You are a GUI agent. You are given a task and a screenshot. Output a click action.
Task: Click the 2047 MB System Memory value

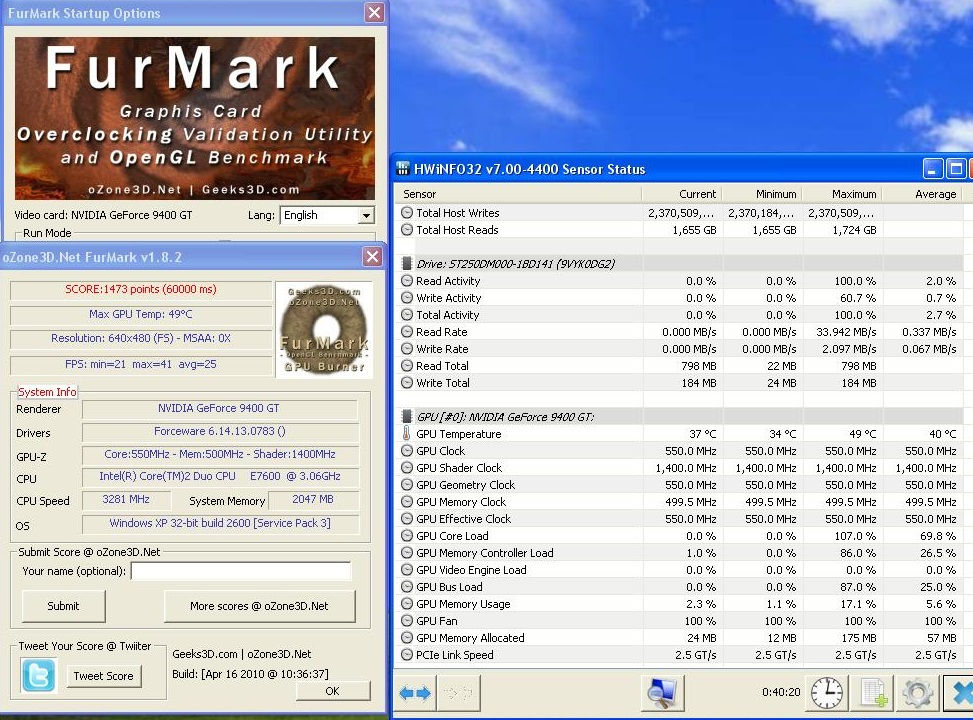coord(313,499)
